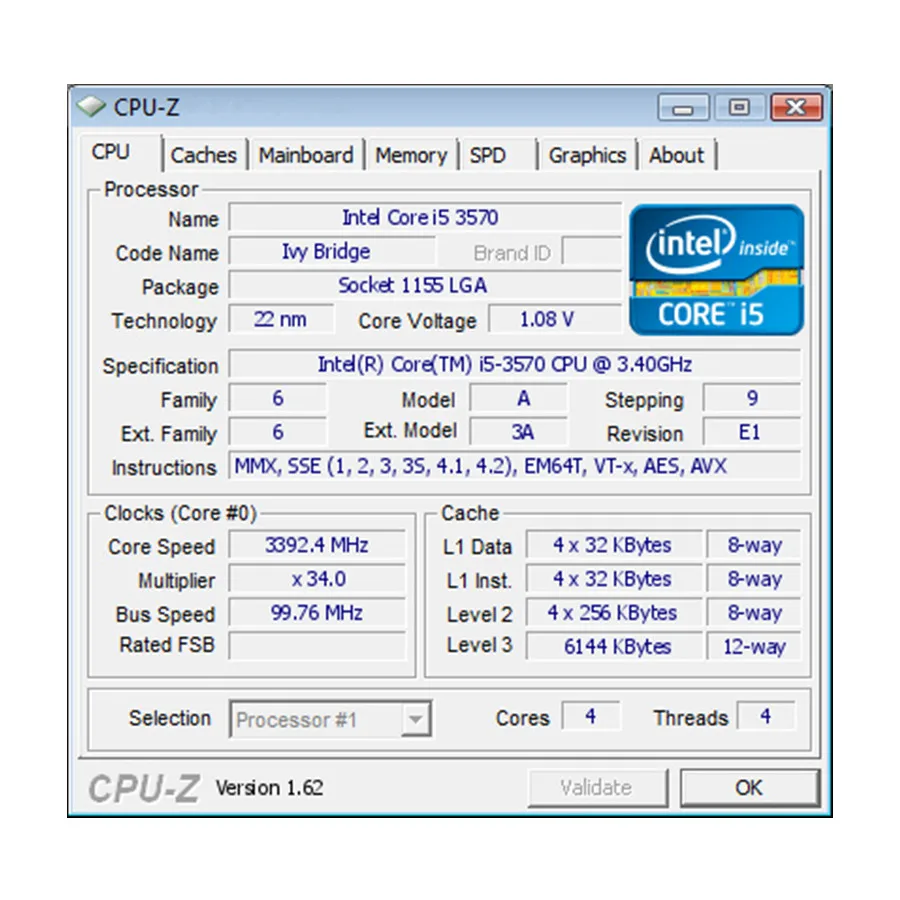The height and width of the screenshot is (900, 900).
Task: Switch to the Caches tab
Action: 204,155
